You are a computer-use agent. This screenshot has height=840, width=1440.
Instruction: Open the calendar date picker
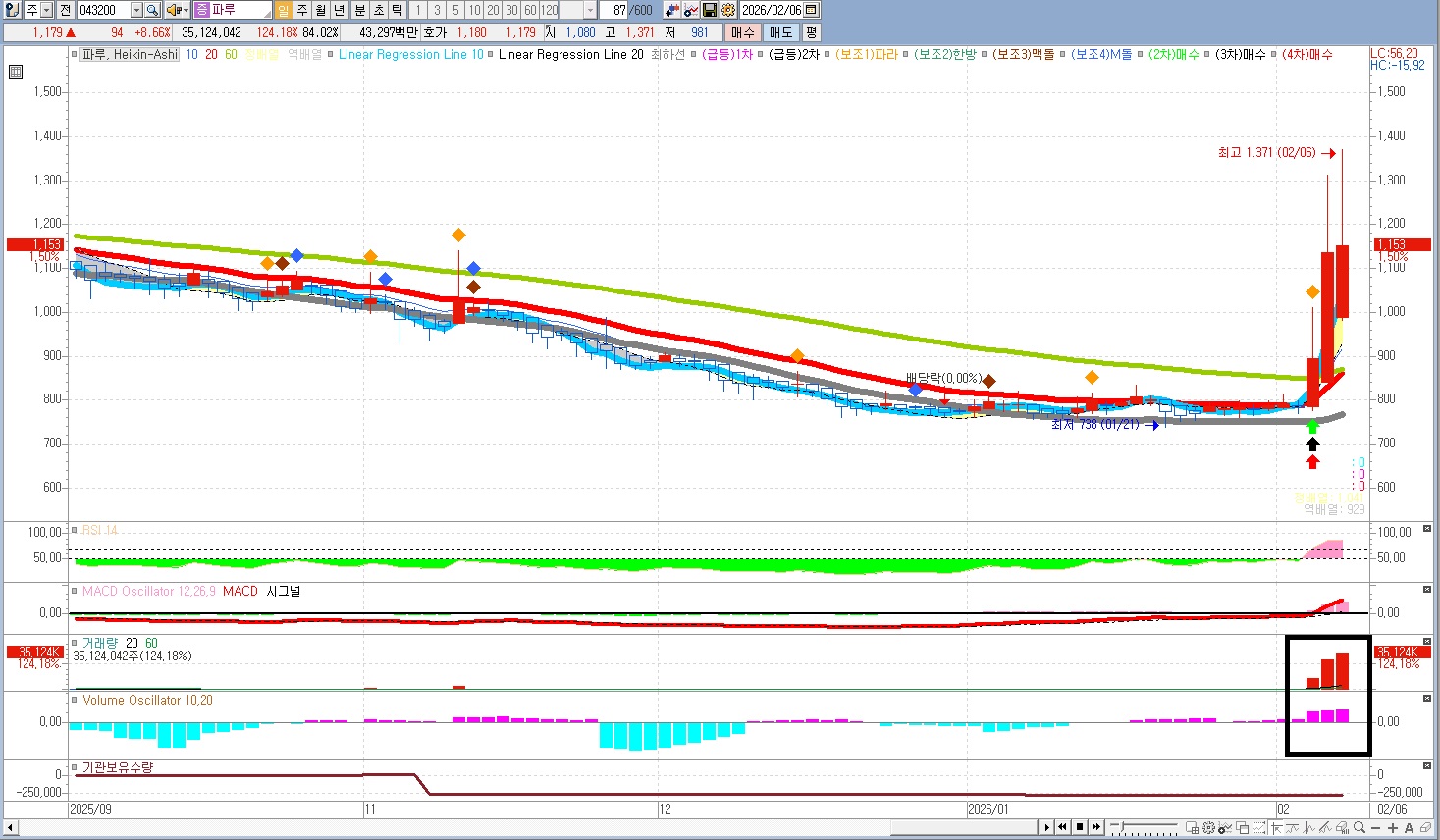(x=812, y=10)
